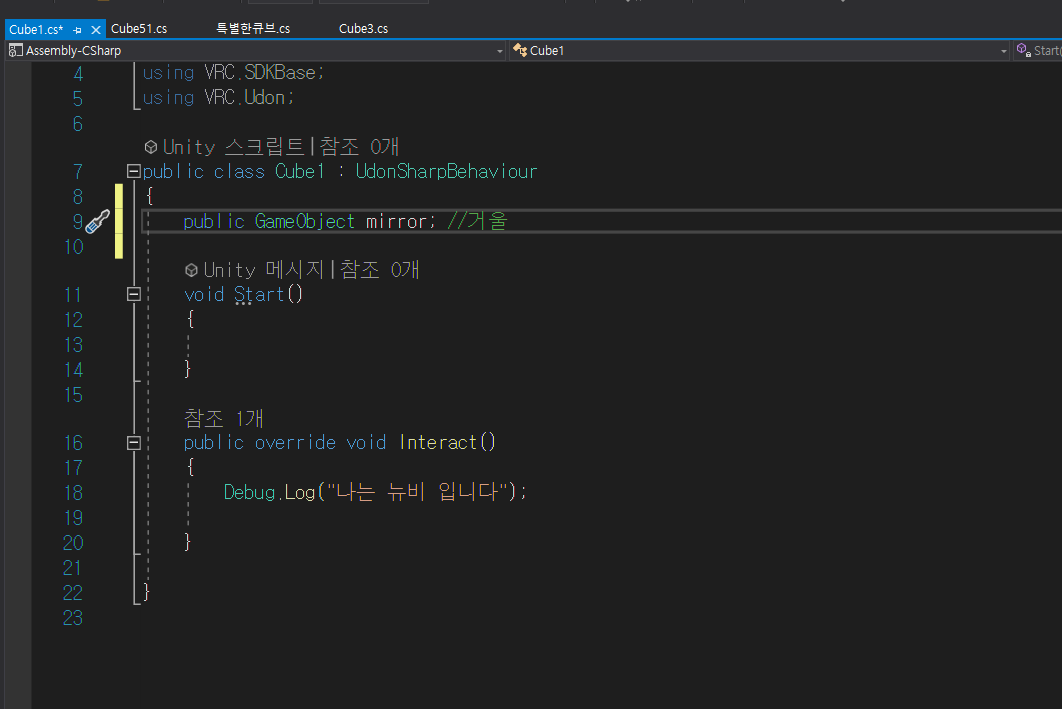Switch to the Cube3.cs tab

(363, 29)
